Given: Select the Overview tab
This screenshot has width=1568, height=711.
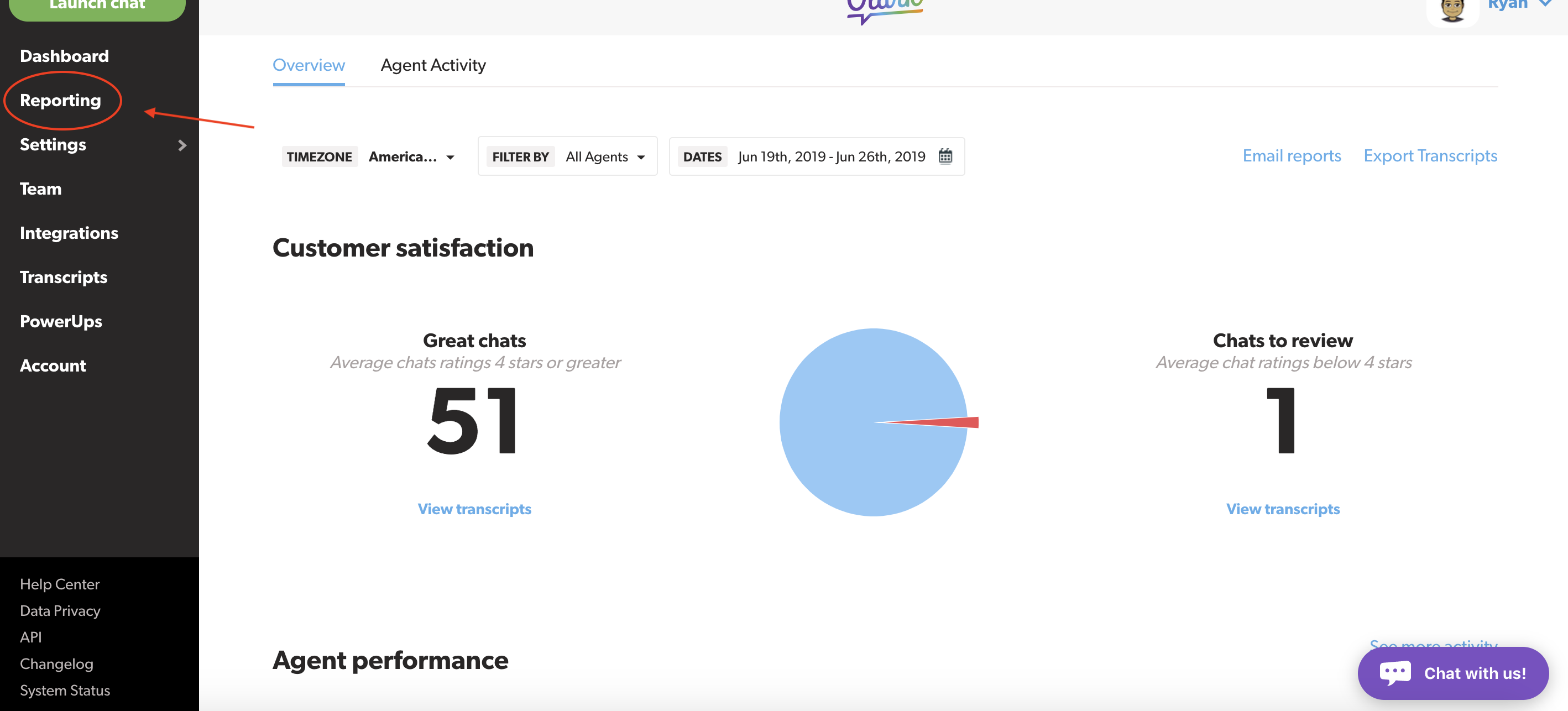Looking at the screenshot, I should [x=309, y=65].
